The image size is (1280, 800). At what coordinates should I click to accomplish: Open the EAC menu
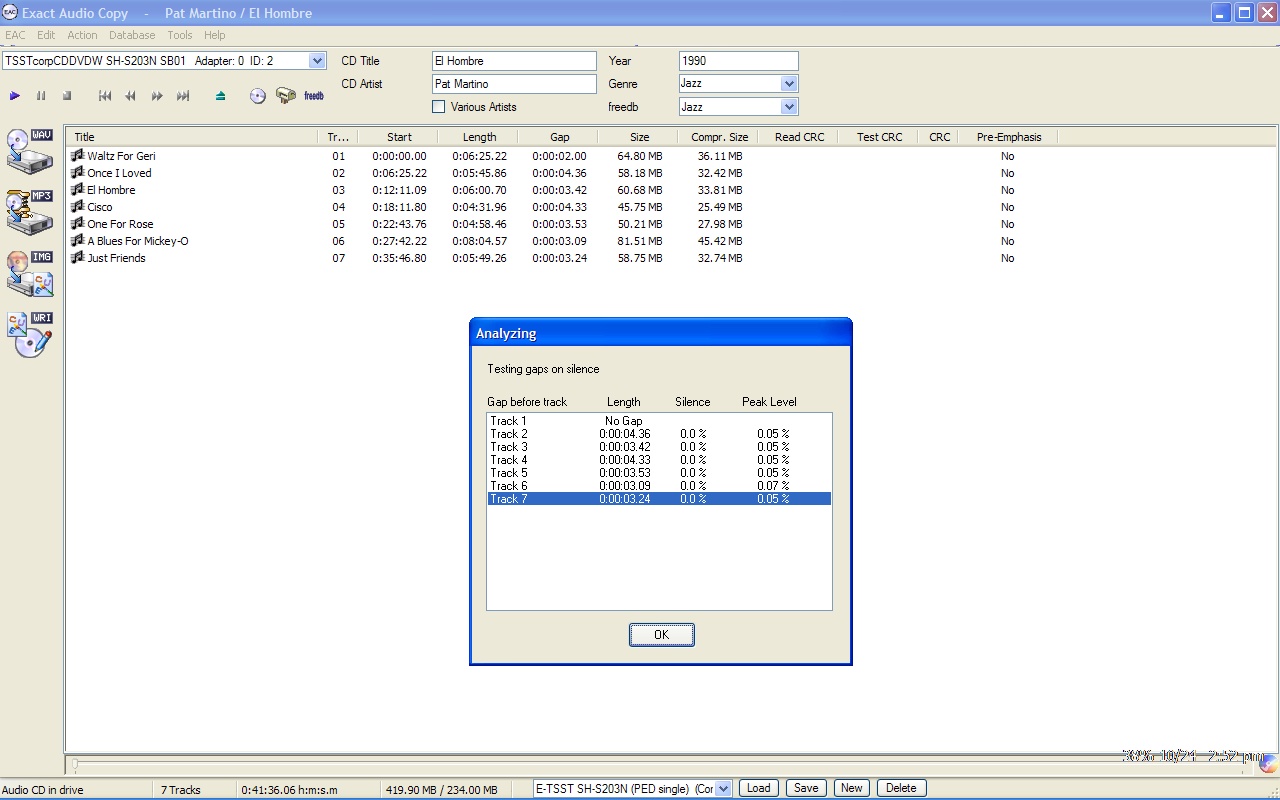15,35
